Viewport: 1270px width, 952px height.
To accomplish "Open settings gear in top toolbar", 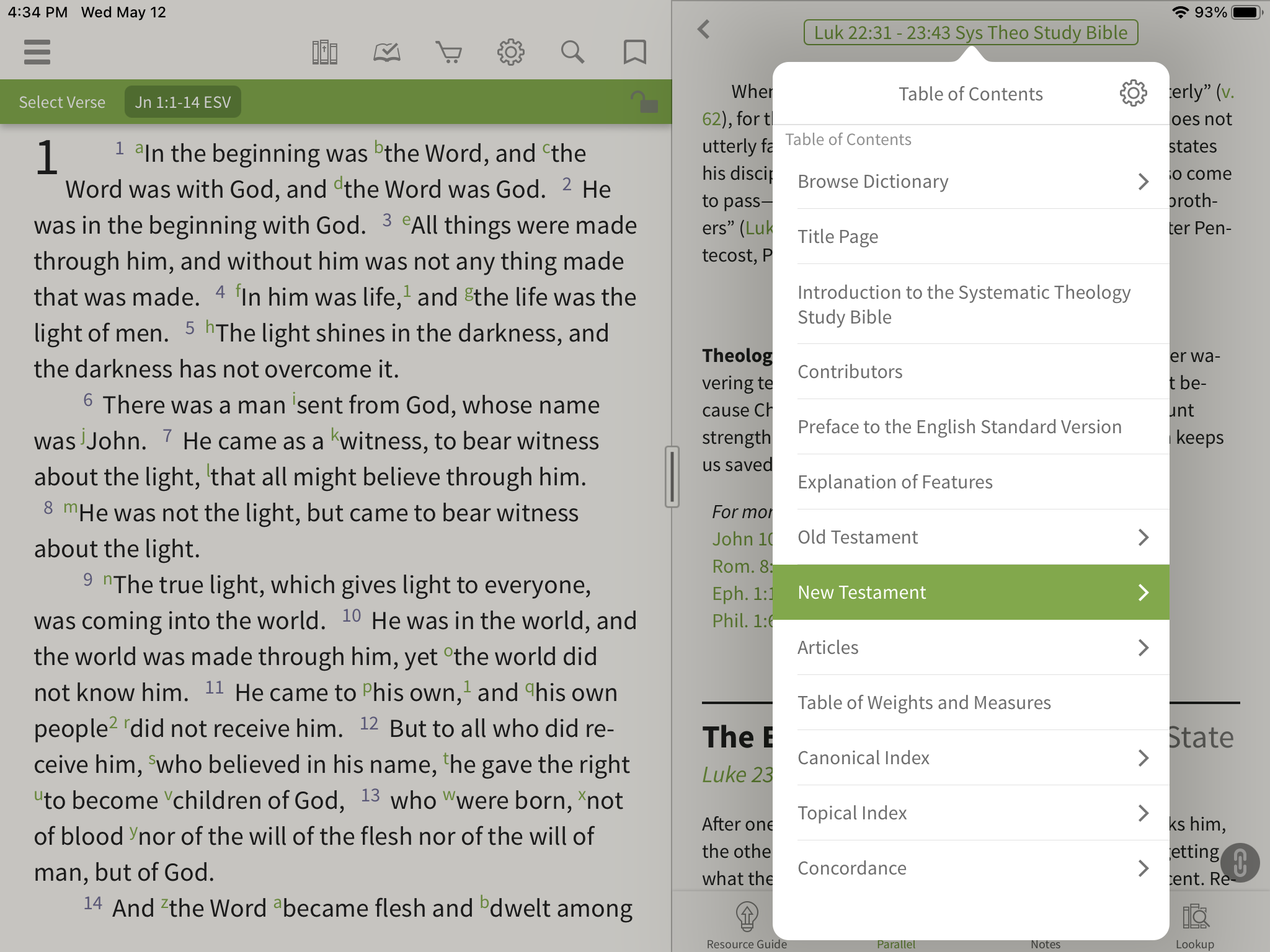I will coord(510,52).
